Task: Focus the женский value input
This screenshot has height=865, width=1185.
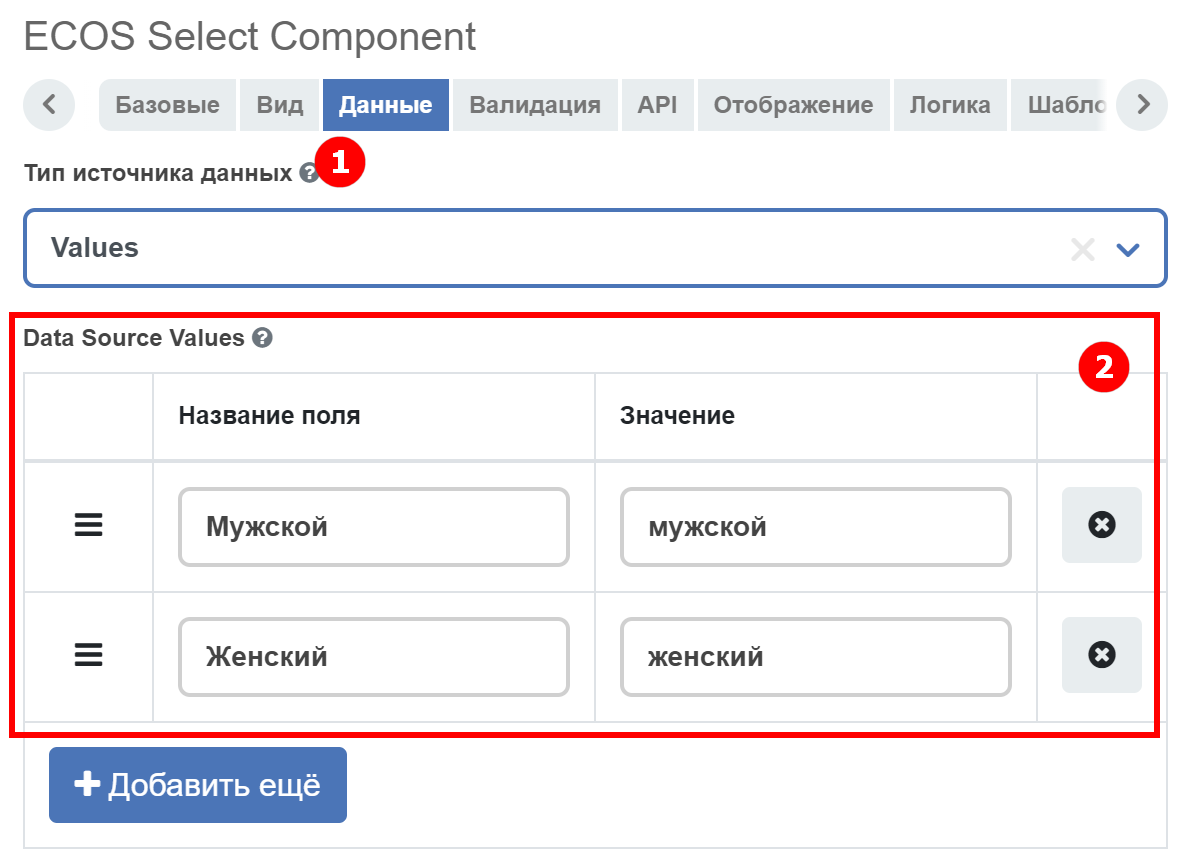Action: 815,656
